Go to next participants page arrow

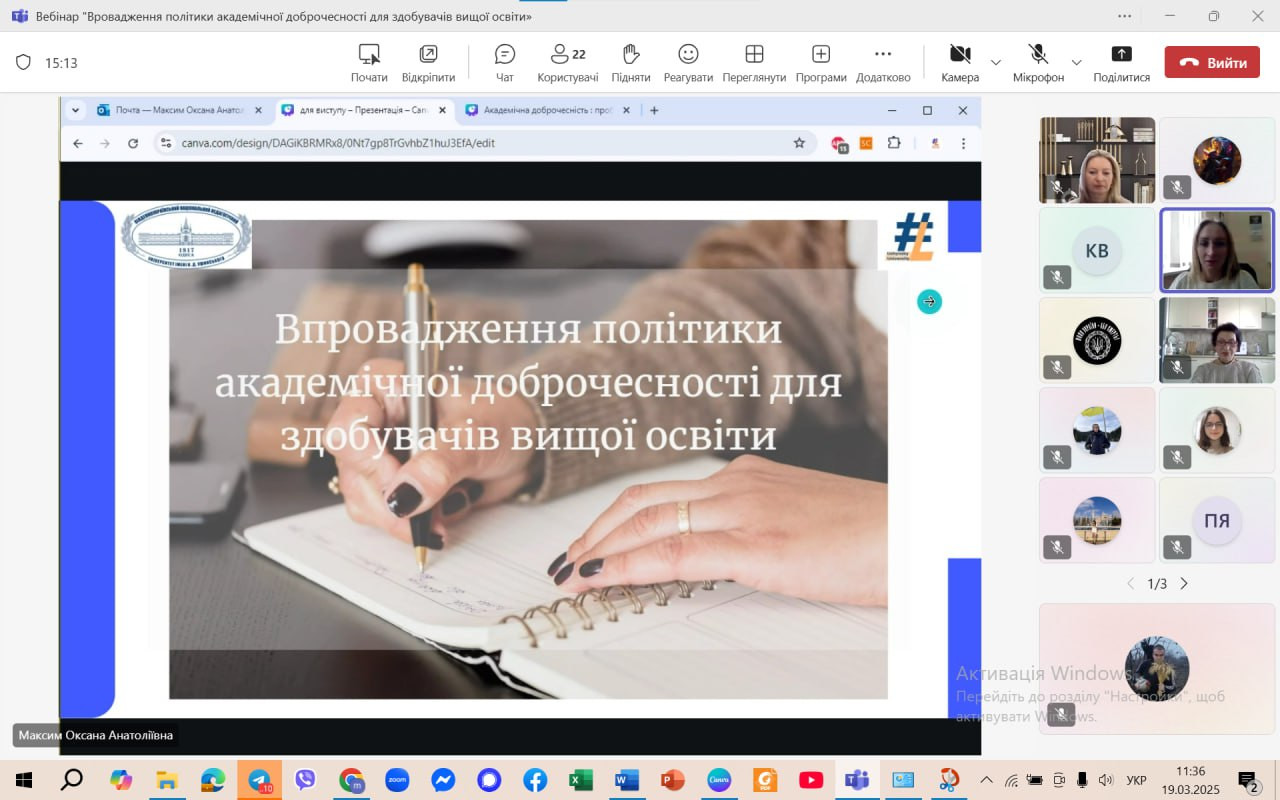(x=1184, y=583)
